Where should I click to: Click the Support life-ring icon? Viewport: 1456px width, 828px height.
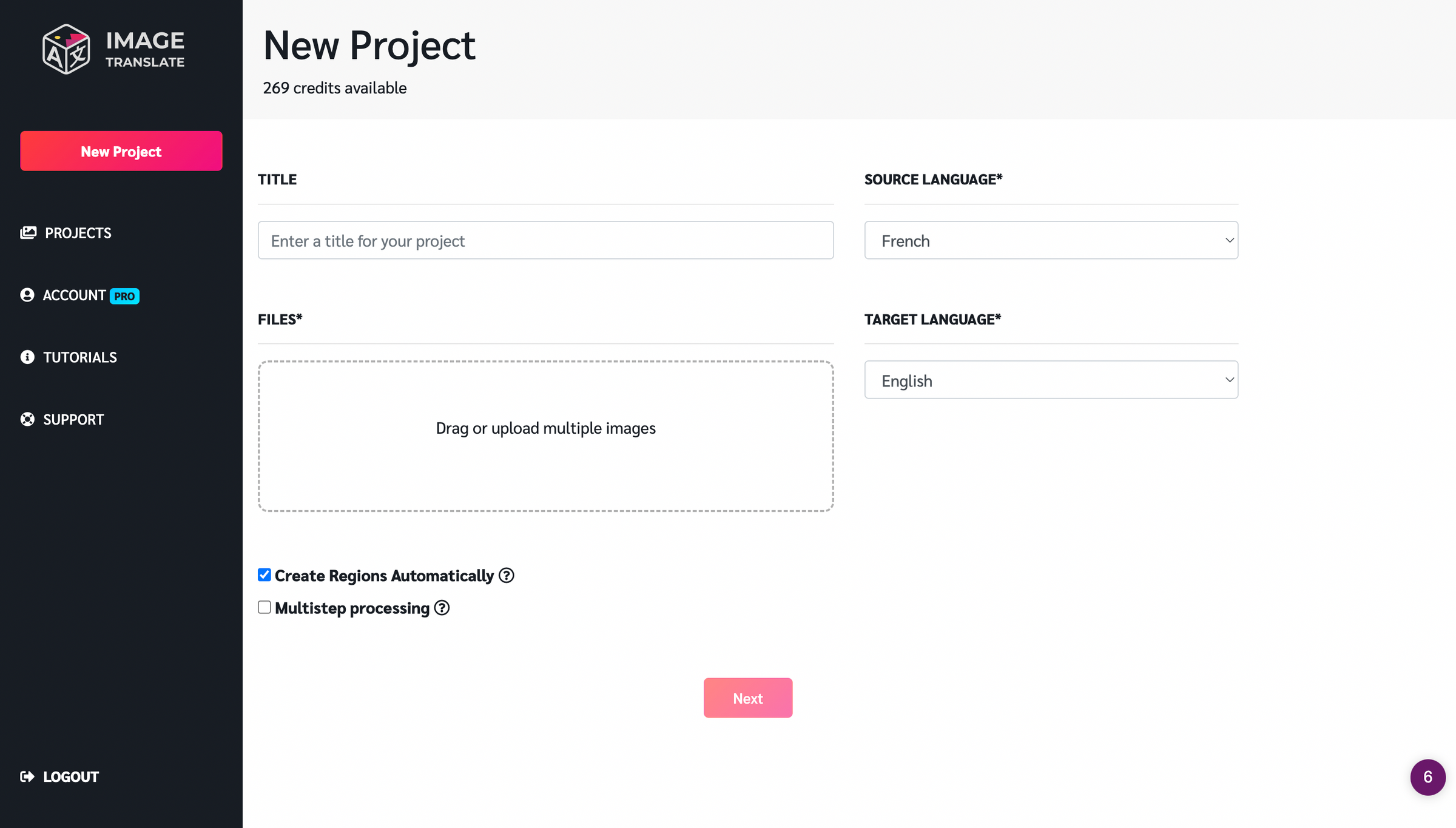[27, 419]
